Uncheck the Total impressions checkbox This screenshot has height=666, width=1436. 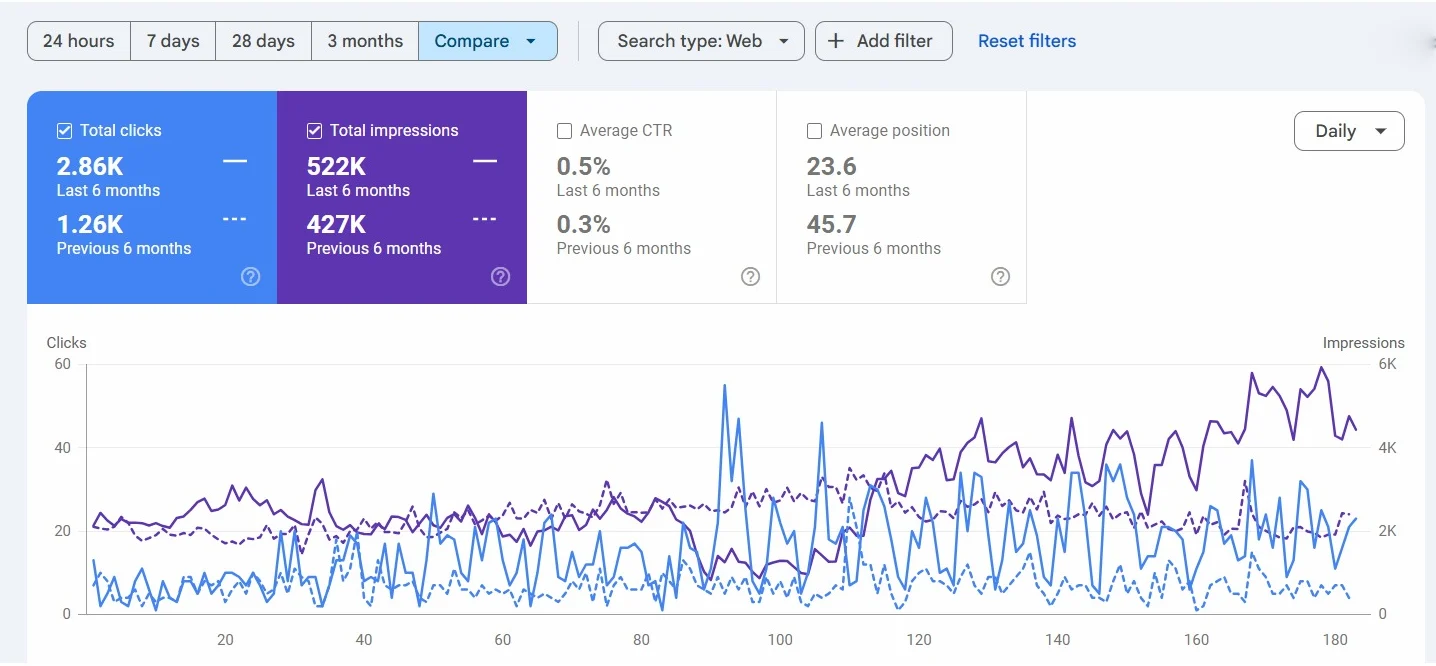(315, 131)
